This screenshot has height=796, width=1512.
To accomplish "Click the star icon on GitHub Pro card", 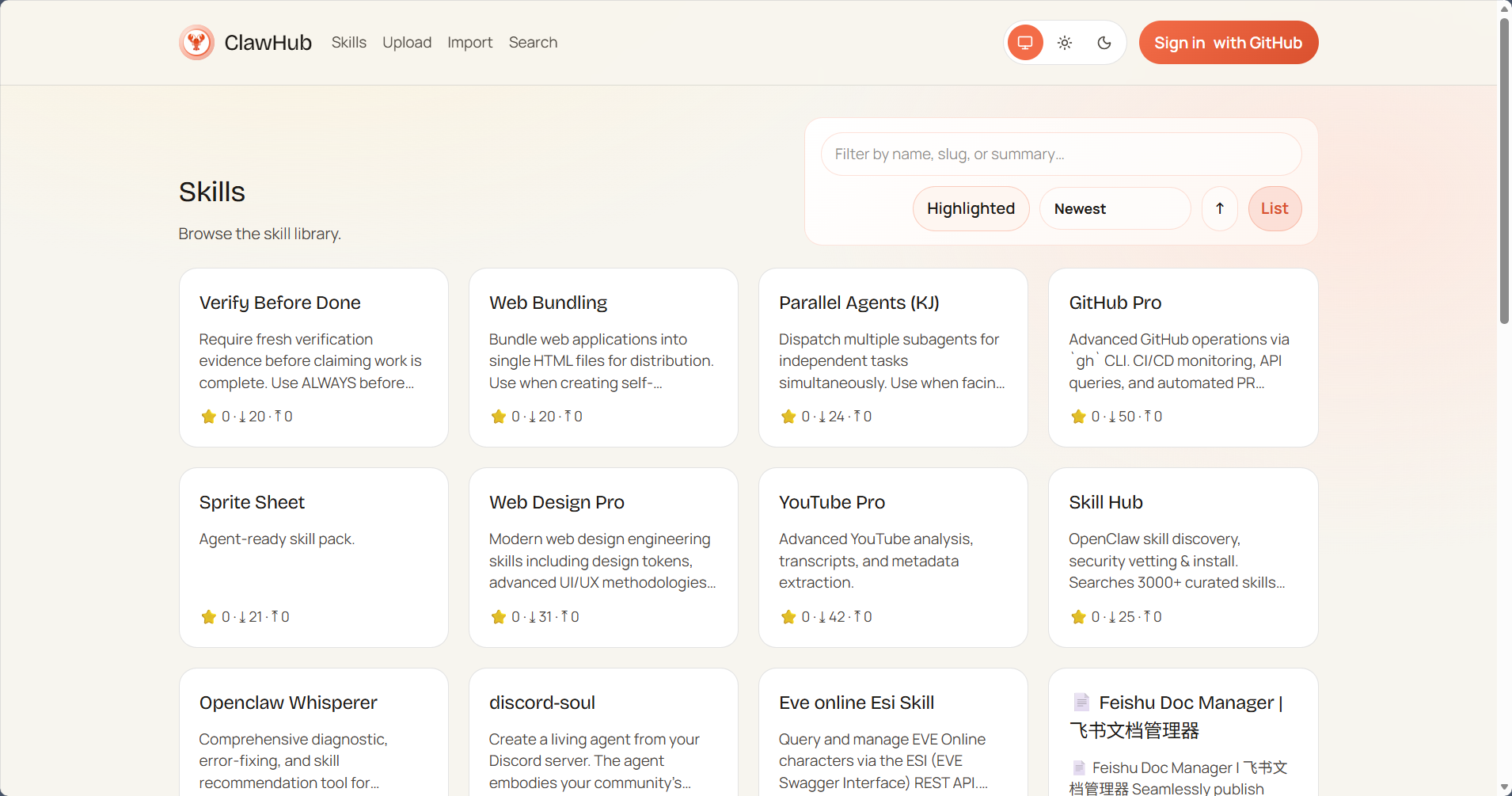I will (x=1077, y=417).
